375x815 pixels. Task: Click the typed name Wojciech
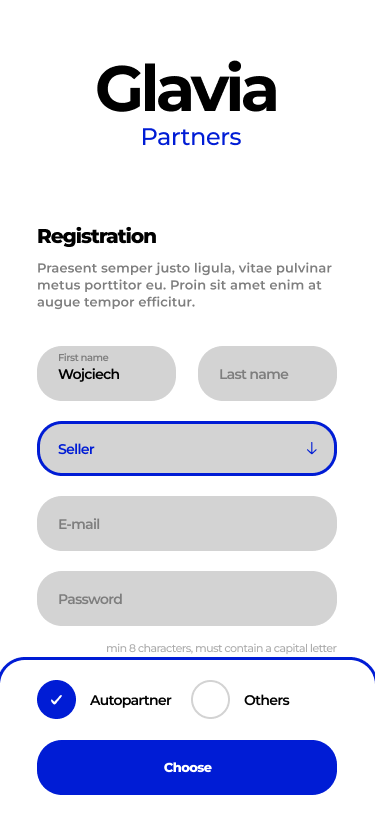(89, 374)
